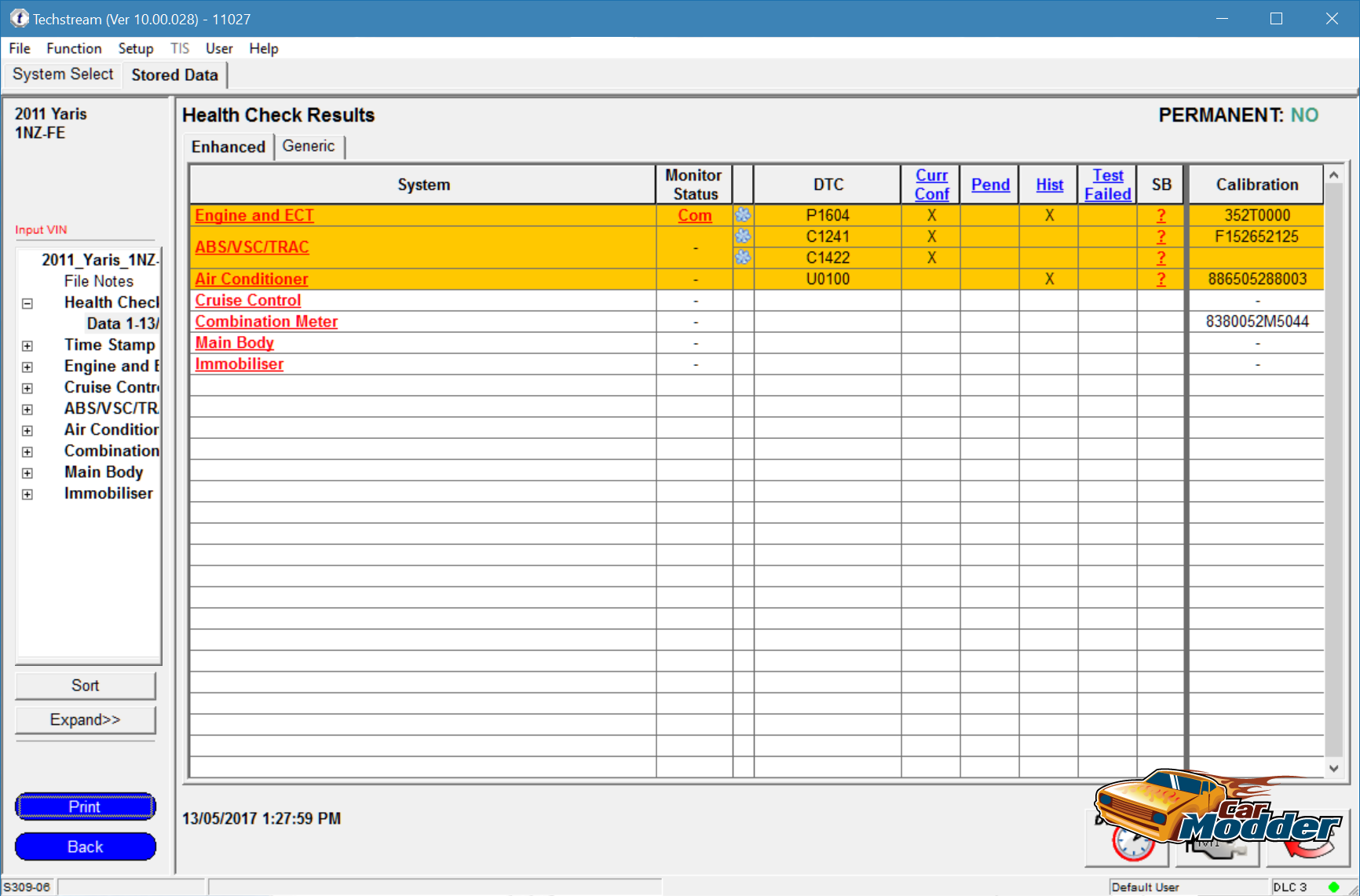Click the Curr Conf column header link
Viewport: 1360px width, 896px height.
point(931,185)
